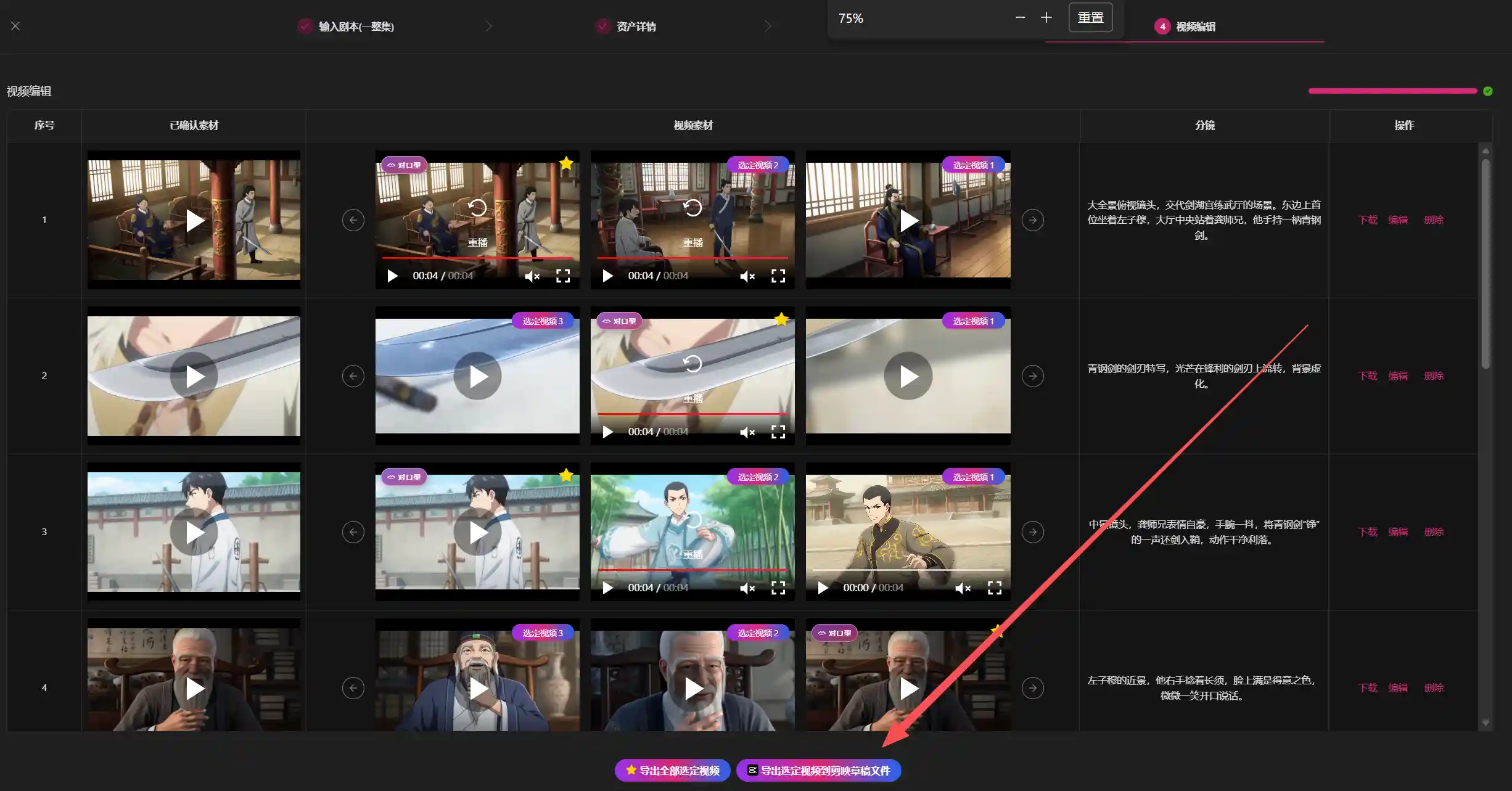Switch to 输入剧本(一整集) step tab

[356, 27]
